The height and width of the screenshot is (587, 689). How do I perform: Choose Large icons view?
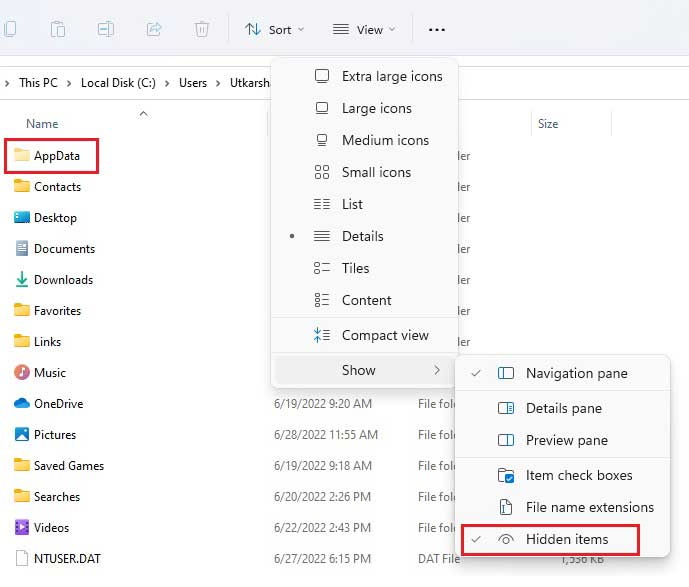click(x=365, y=108)
